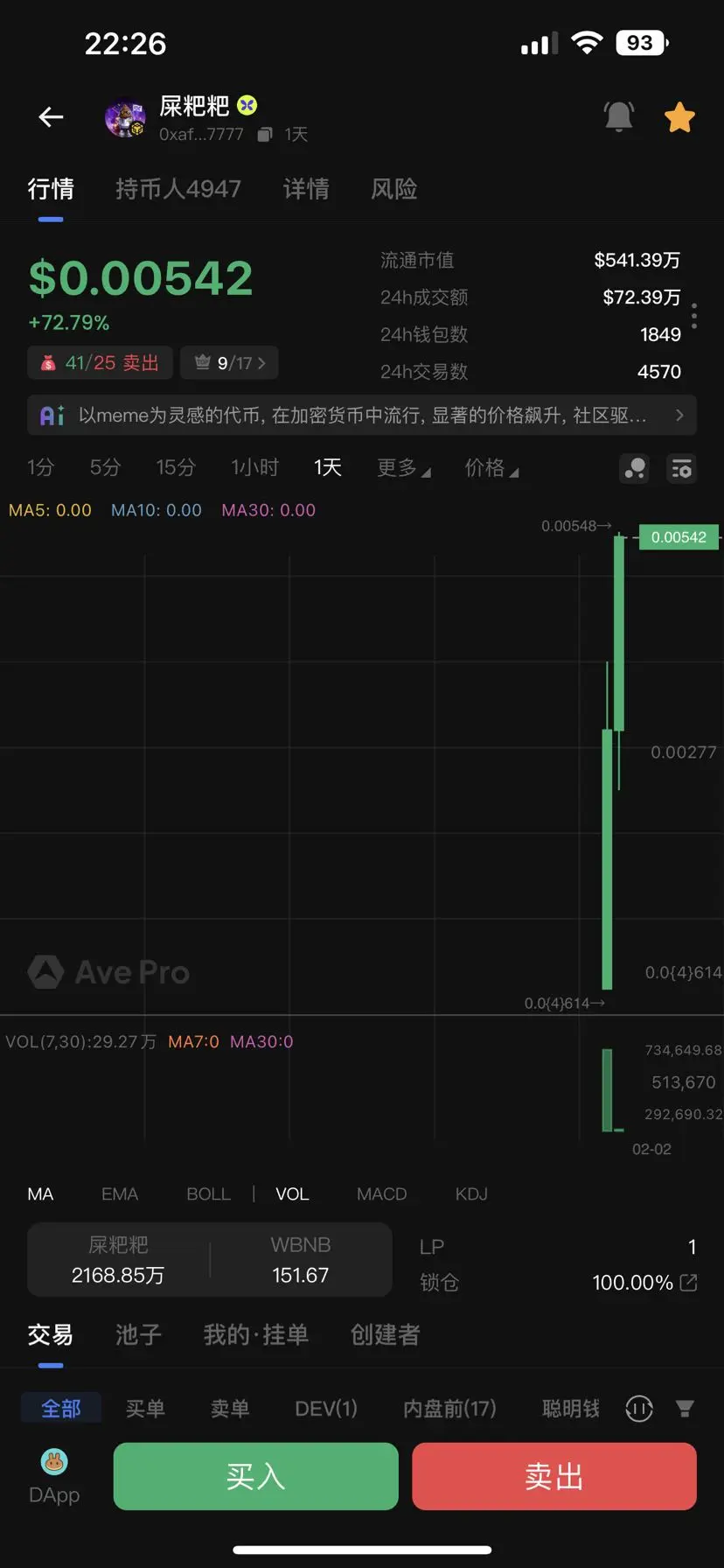The height and width of the screenshot is (1568, 724).
Task: Enable the MA indicator
Action: coord(40,1194)
